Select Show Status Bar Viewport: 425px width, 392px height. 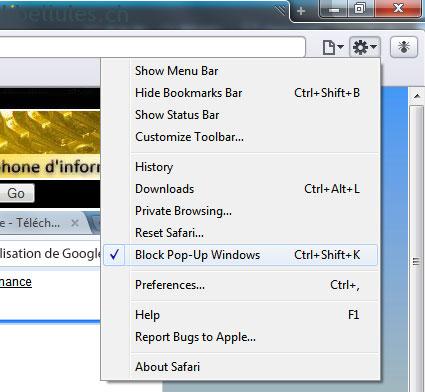coord(240,115)
